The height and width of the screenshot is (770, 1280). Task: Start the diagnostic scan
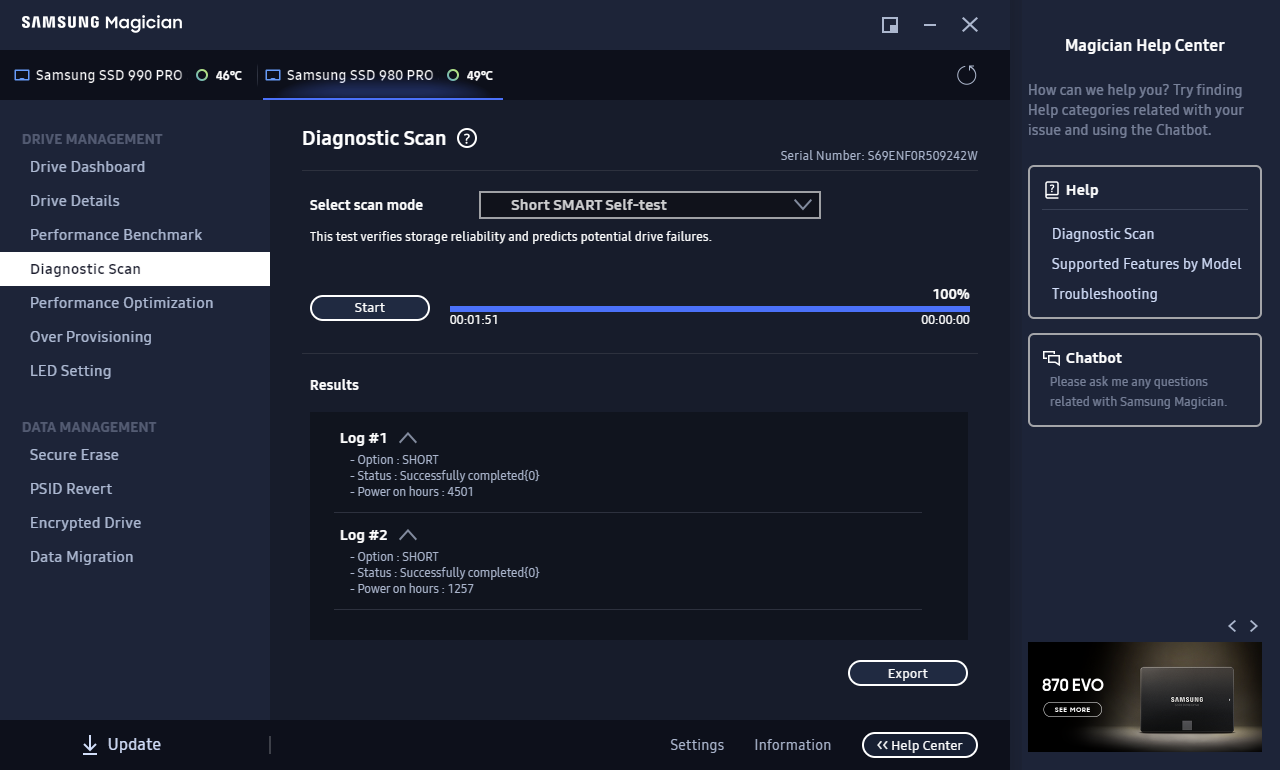(x=370, y=308)
